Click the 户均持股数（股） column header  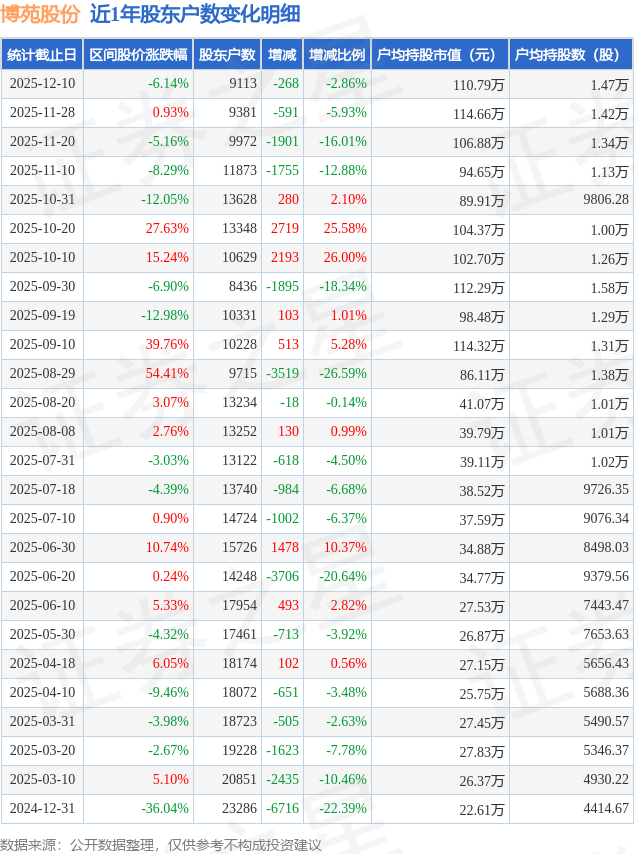570,55
